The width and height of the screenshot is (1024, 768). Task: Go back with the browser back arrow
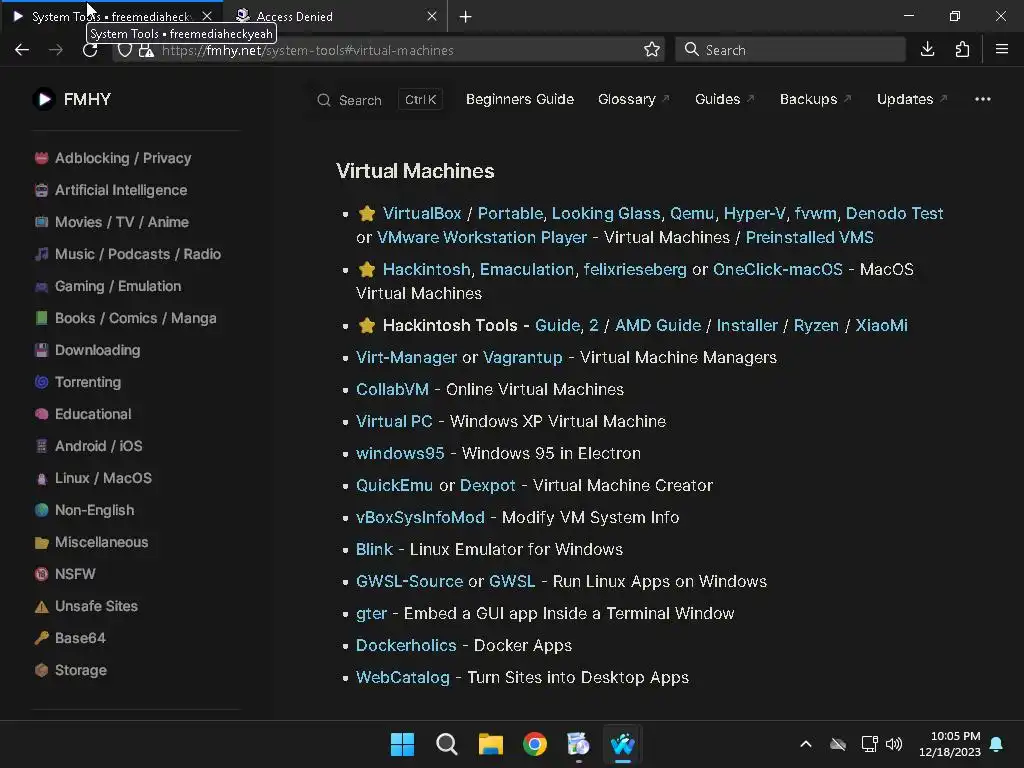coord(22,50)
